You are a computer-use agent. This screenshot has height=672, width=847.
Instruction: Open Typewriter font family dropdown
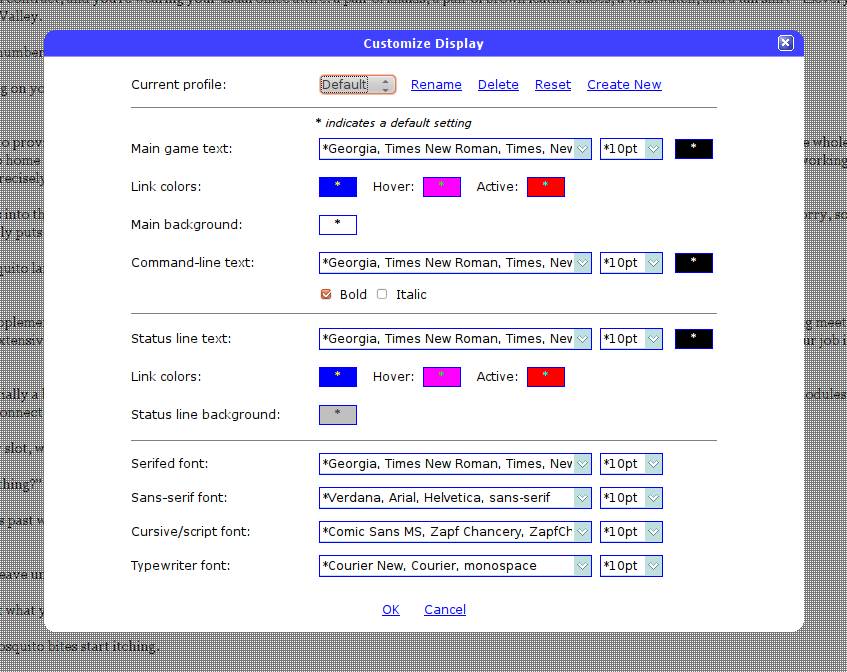coord(455,566)
